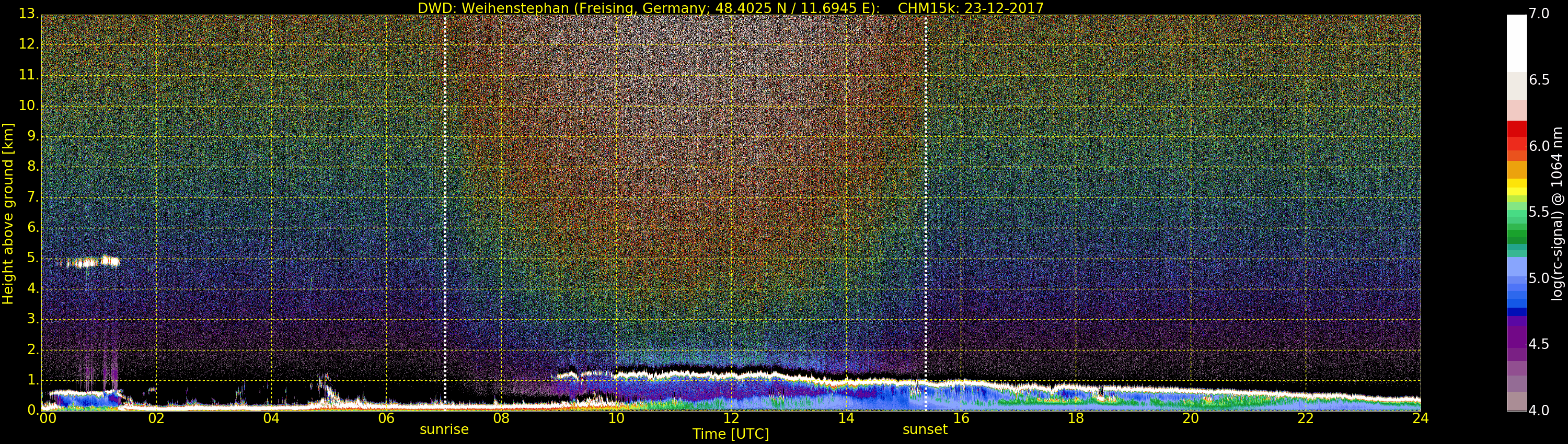The width and height of the screenshot is (1568, 444).
Task: Click the height axis tick '2.'
Action: pos(32,349)
